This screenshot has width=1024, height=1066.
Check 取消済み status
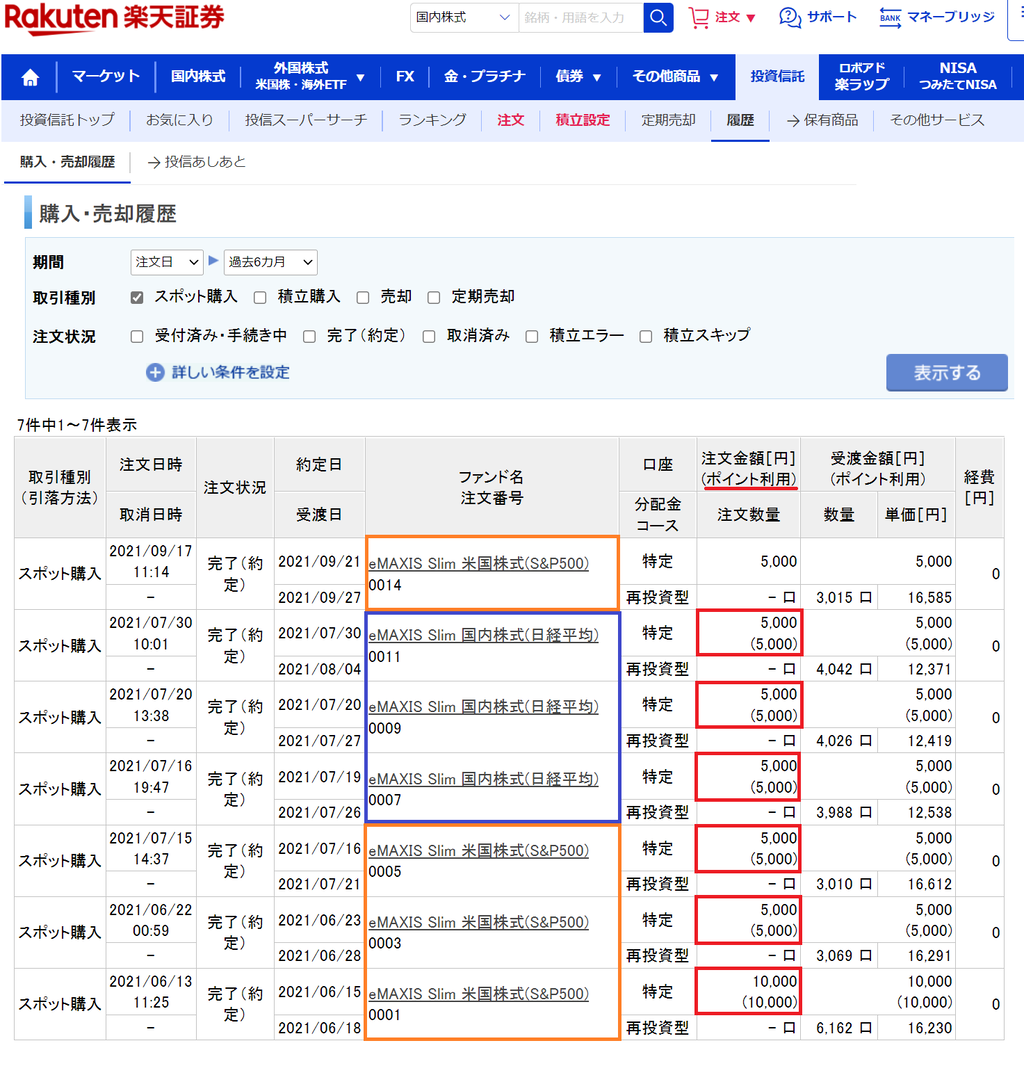[x=429, y=337]
